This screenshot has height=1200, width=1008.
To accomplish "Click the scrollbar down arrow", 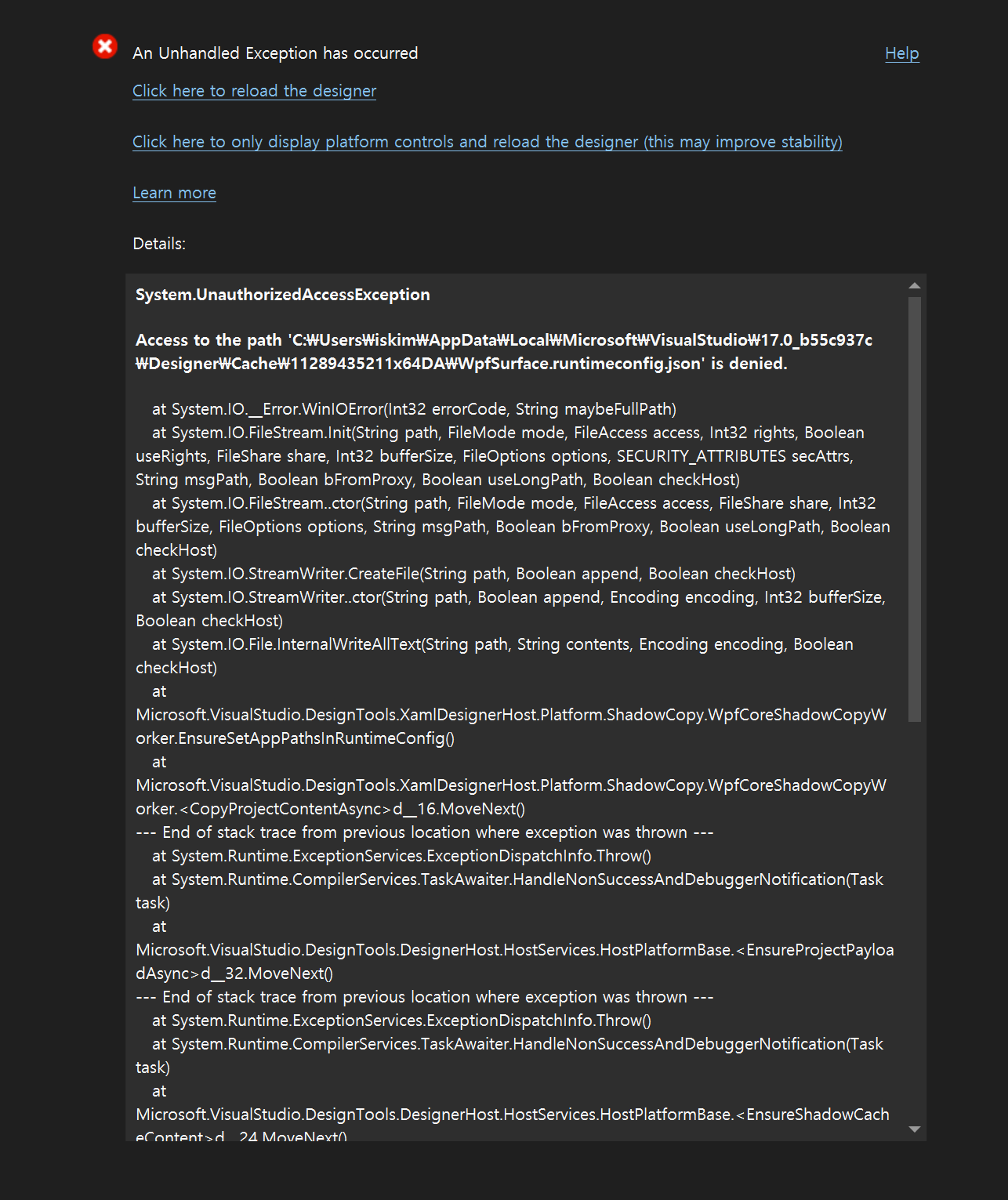I will point(914,1129).
